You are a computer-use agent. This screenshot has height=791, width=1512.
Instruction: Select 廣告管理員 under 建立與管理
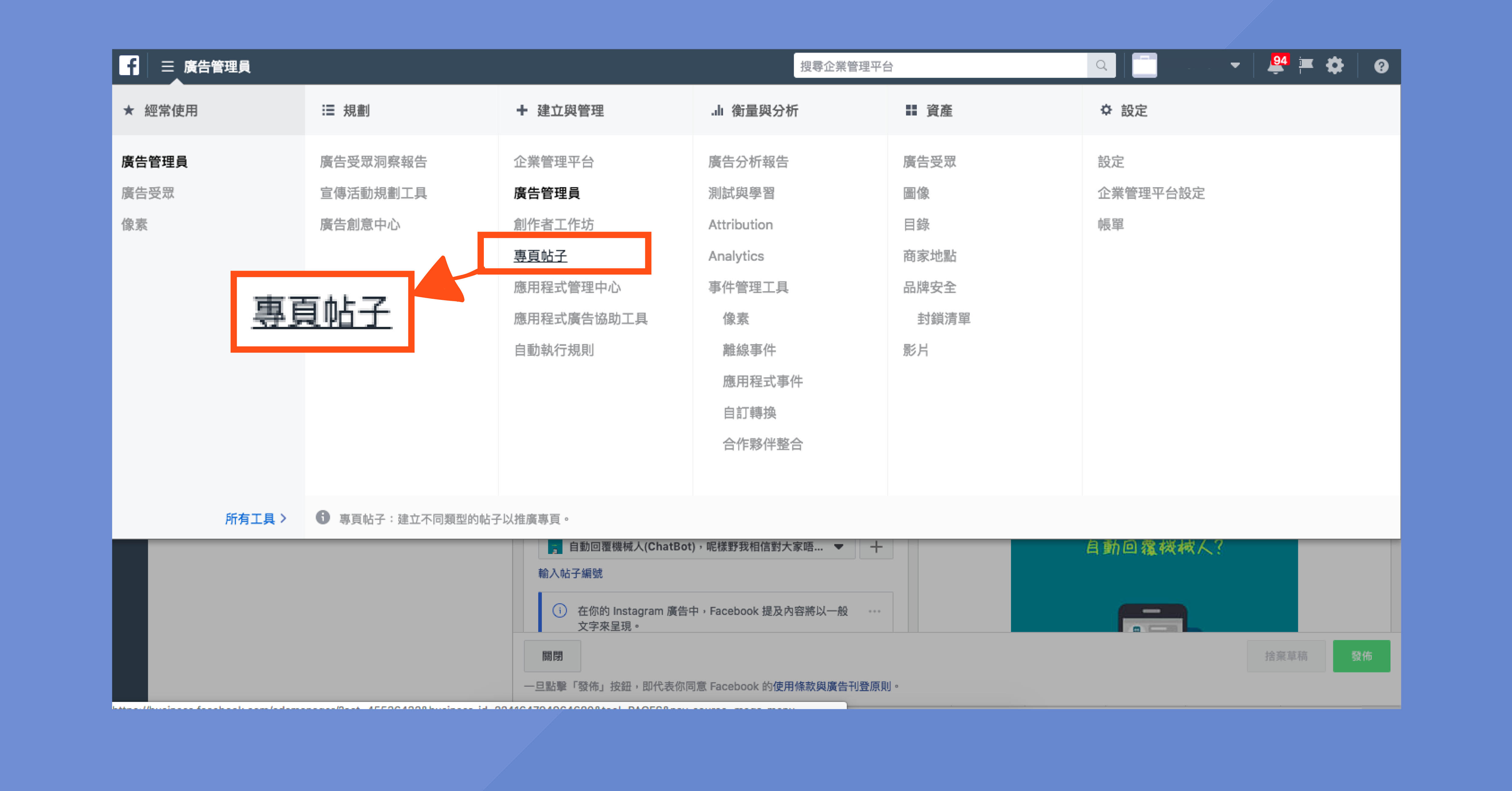point(546,193)
